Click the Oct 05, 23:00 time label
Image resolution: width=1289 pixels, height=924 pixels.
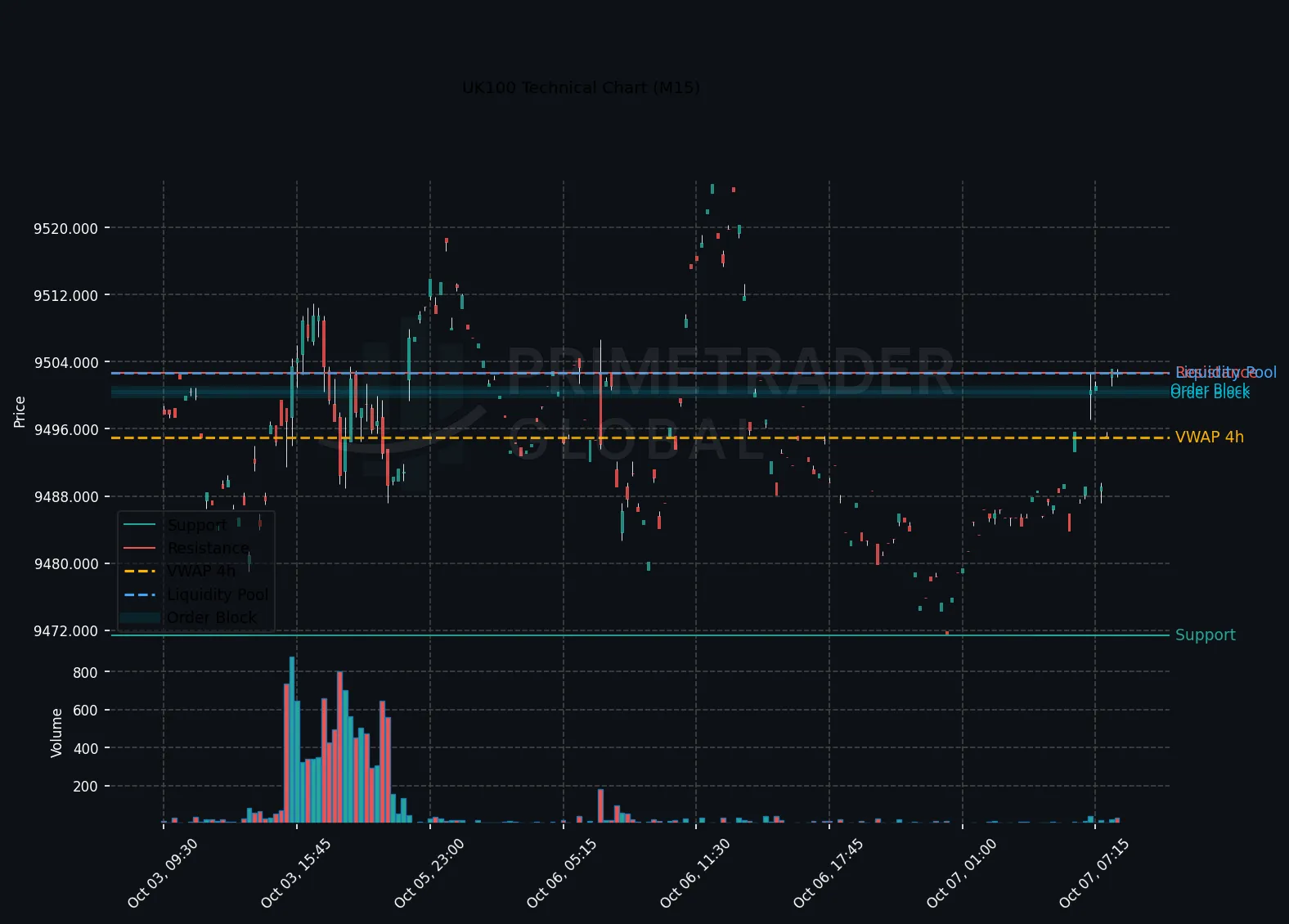429,873
